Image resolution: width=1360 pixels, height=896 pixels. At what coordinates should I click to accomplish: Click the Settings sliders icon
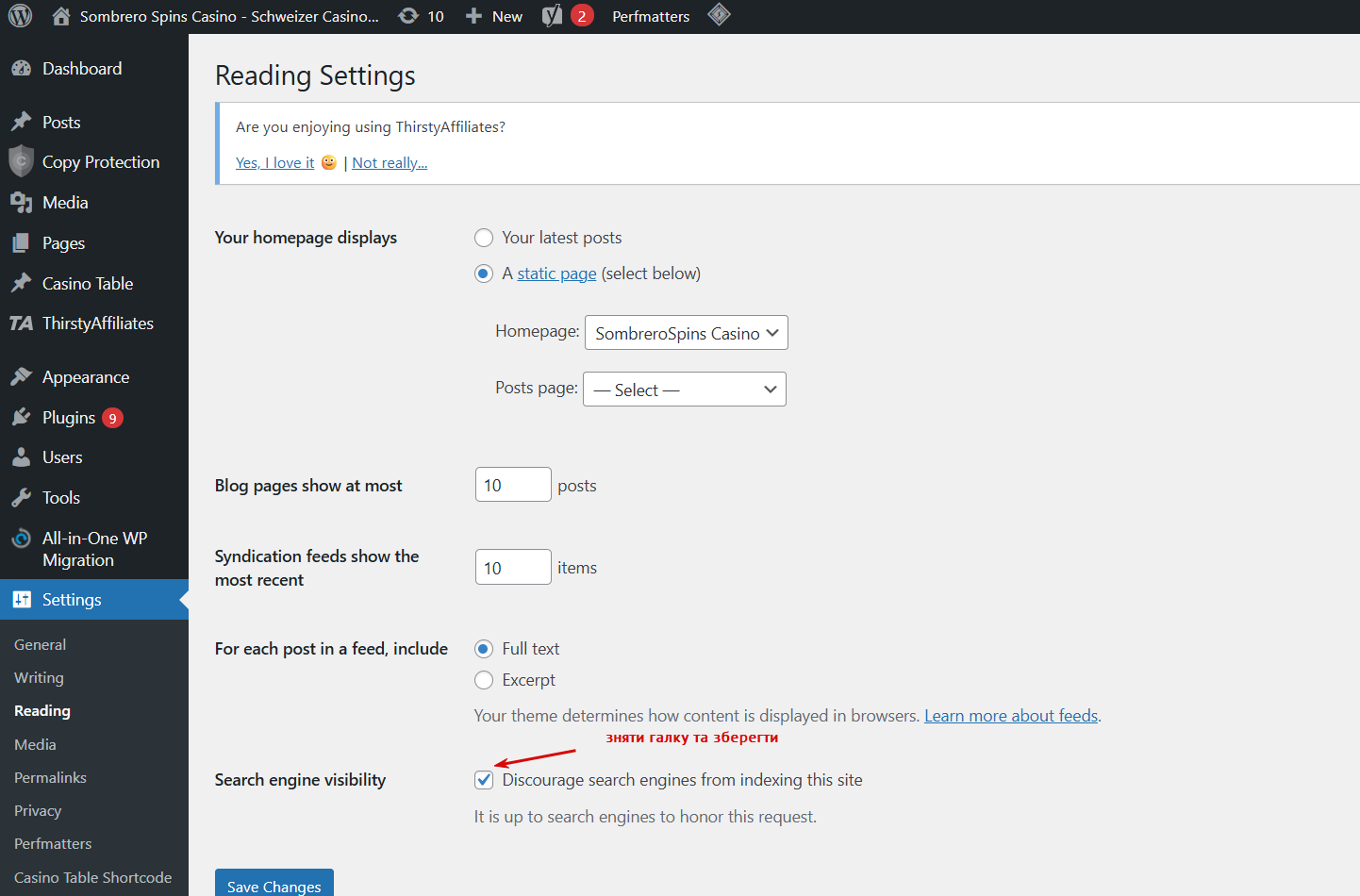[21, 600]
